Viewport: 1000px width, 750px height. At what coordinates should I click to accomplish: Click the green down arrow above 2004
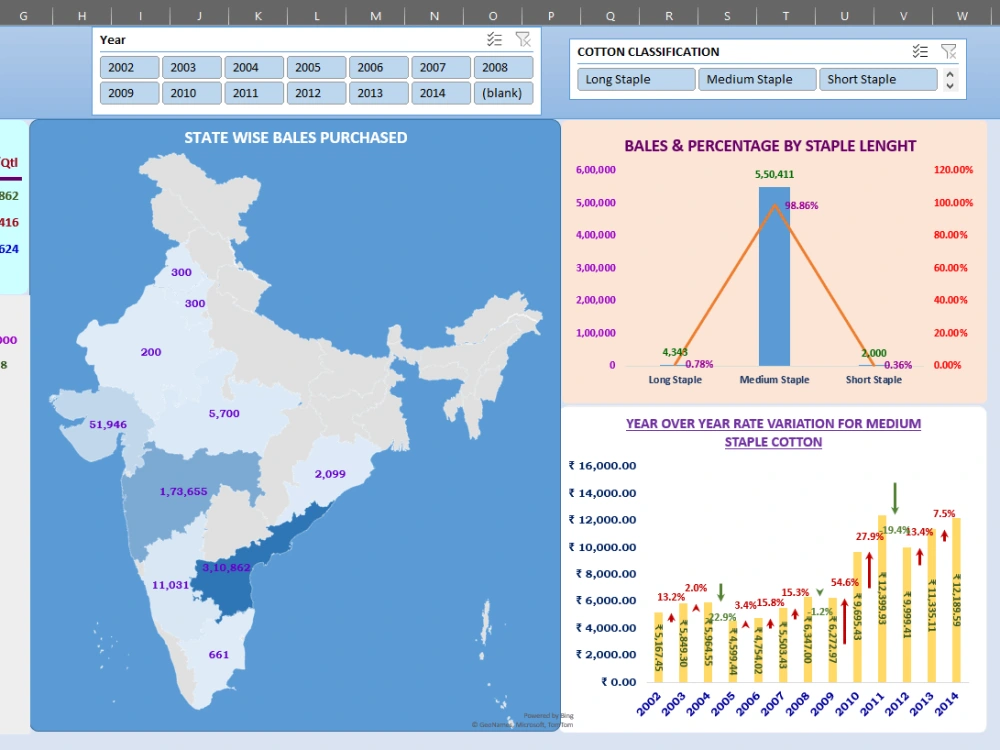[x=721, y=592]
